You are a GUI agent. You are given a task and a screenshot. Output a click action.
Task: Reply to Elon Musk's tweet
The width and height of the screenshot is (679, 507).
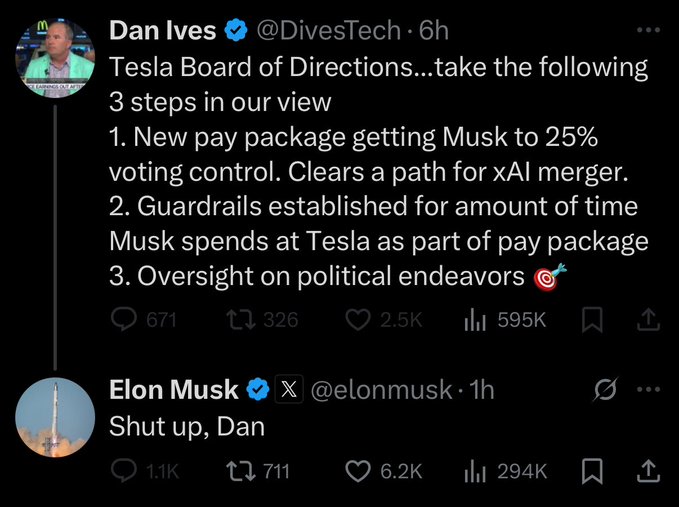[123, 470]
